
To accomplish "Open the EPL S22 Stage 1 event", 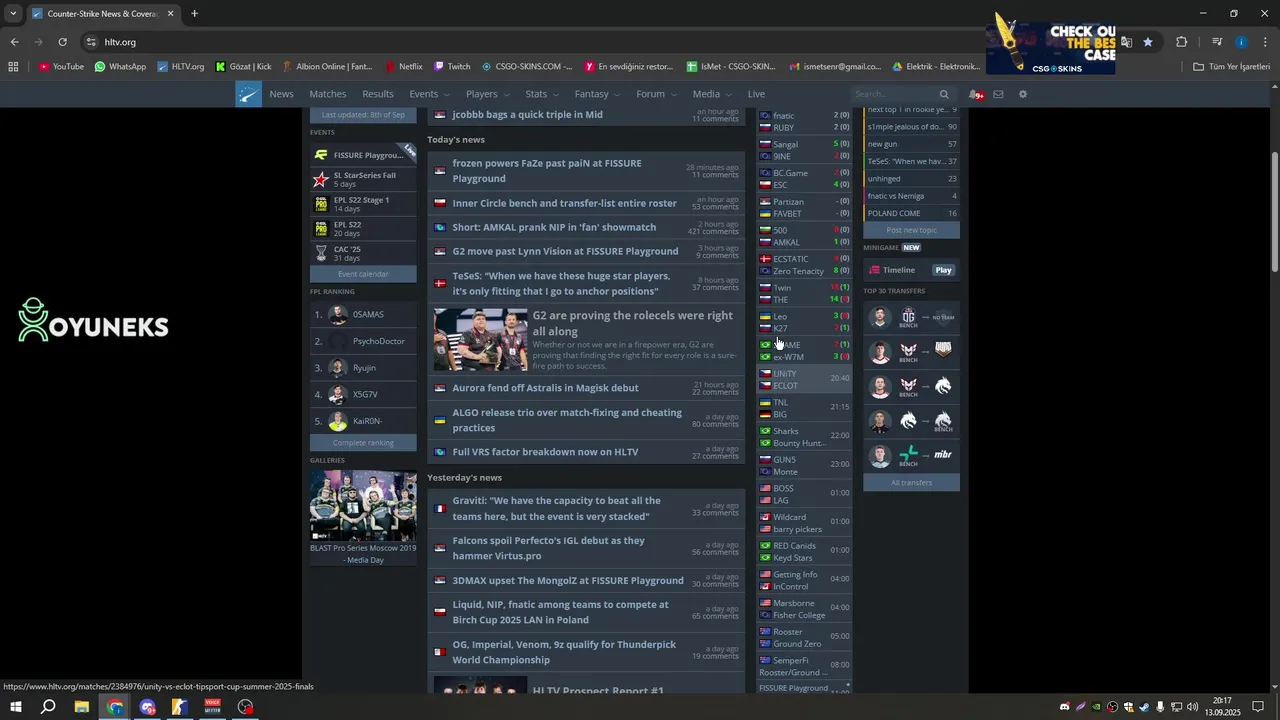I will coord(363,204).
